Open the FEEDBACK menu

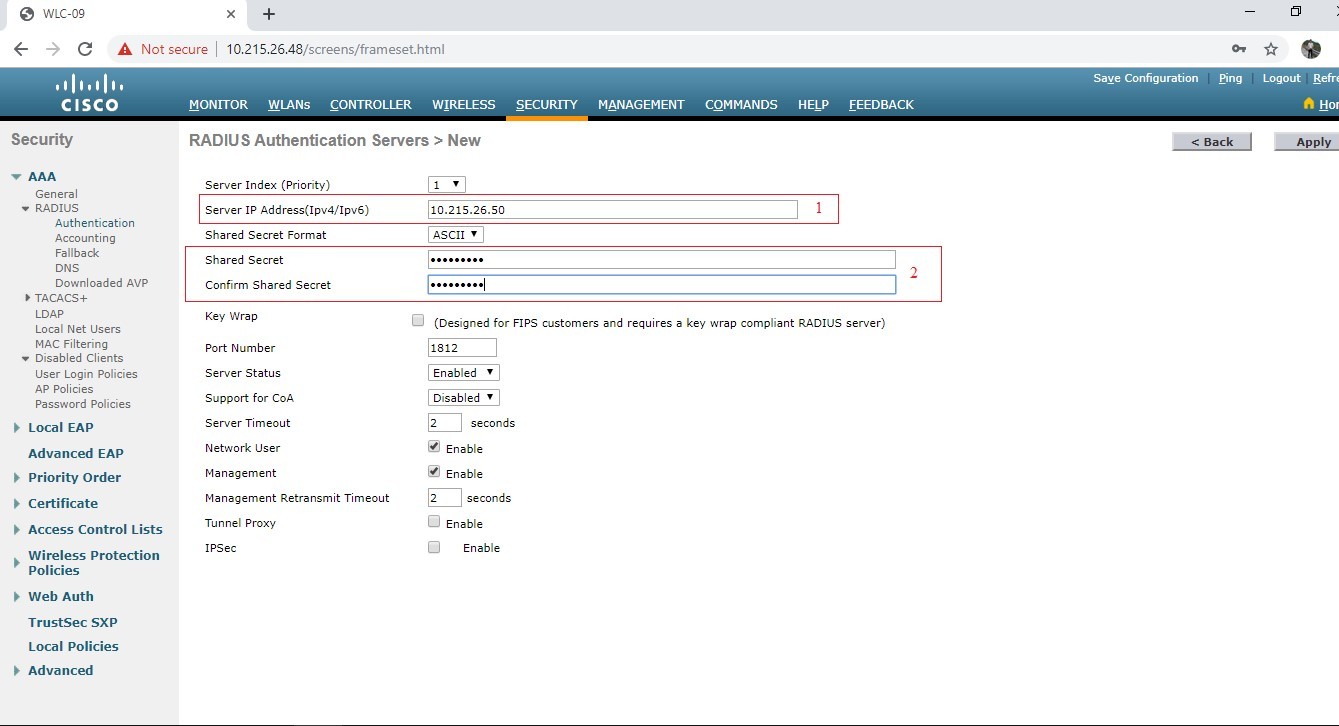point(881,104)
